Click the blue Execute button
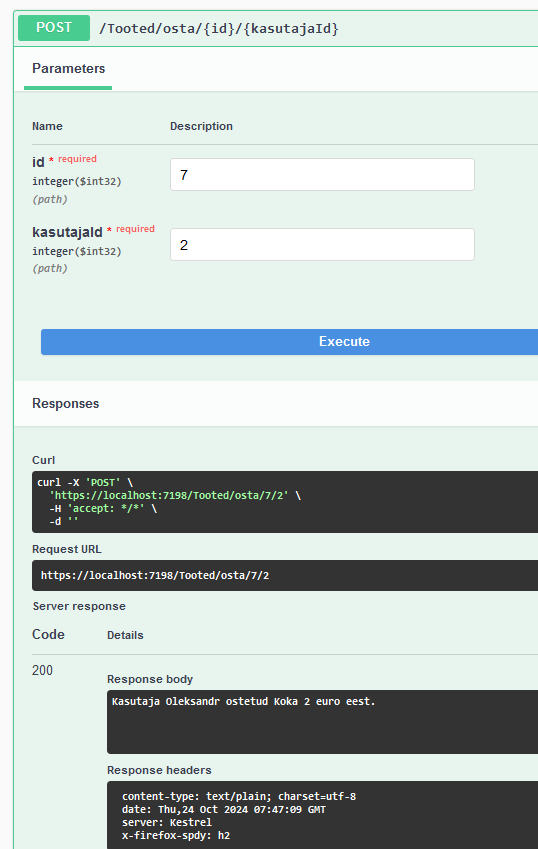538x849 pixels. tap(290, 342)
